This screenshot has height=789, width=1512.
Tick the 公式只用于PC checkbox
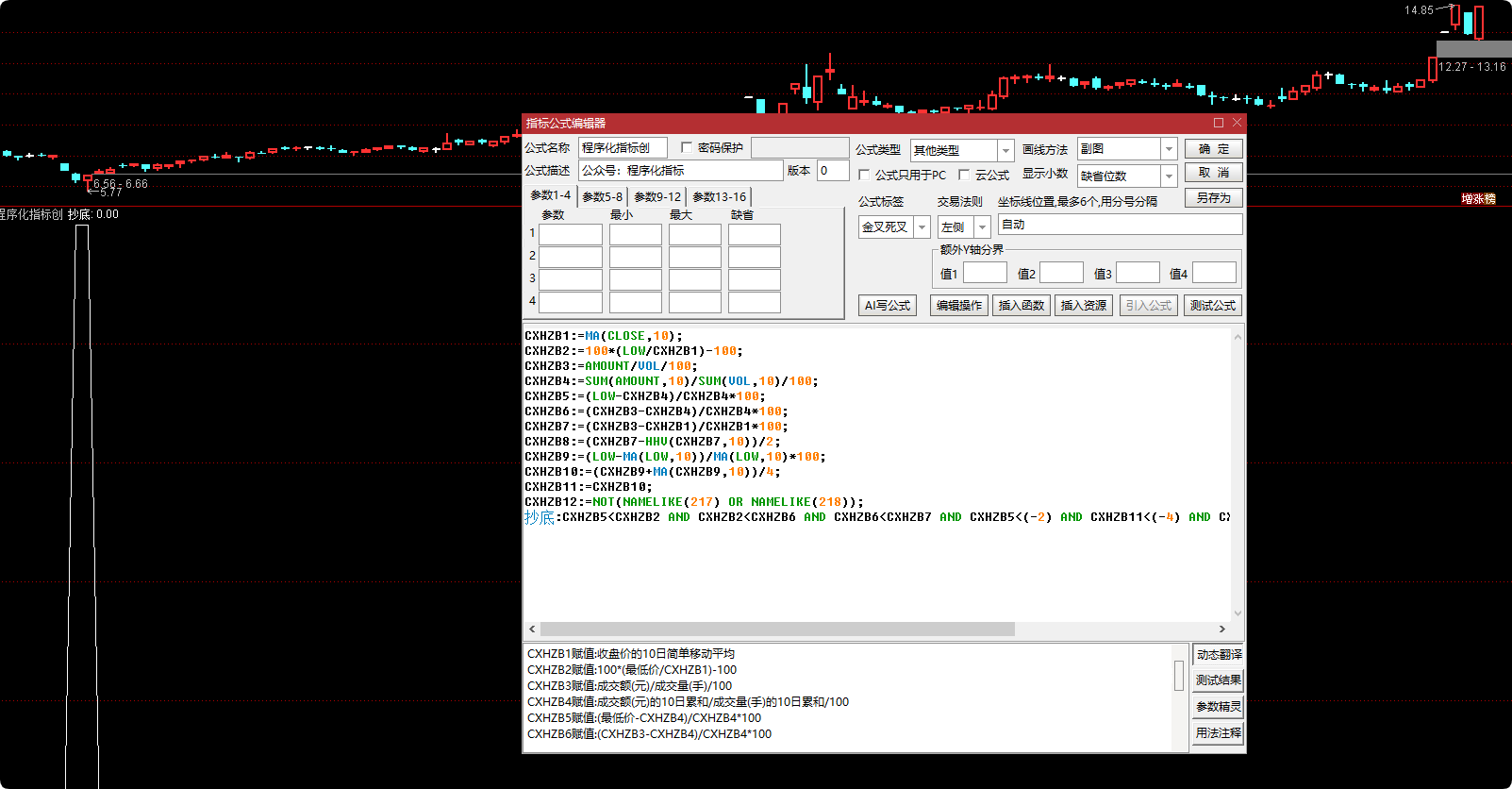click(864, 175)
